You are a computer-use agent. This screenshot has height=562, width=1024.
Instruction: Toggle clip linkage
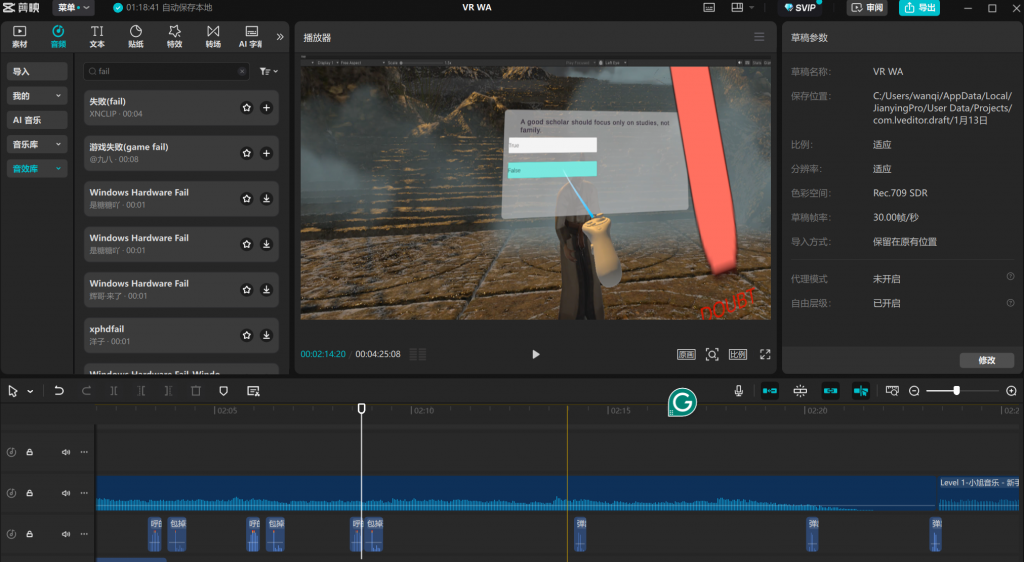[830, 390]
